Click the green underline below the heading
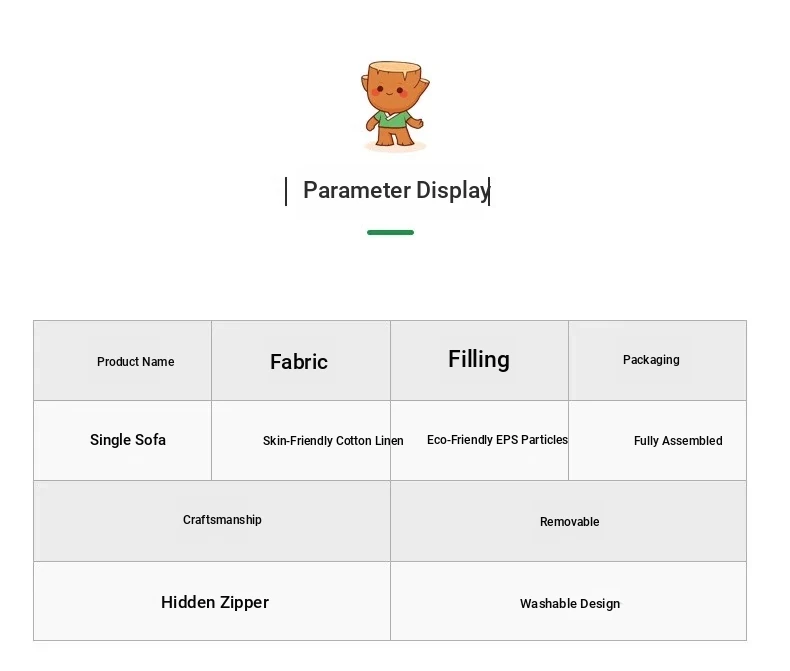Viewport: 790px width, 671px height. coord(390,232)
